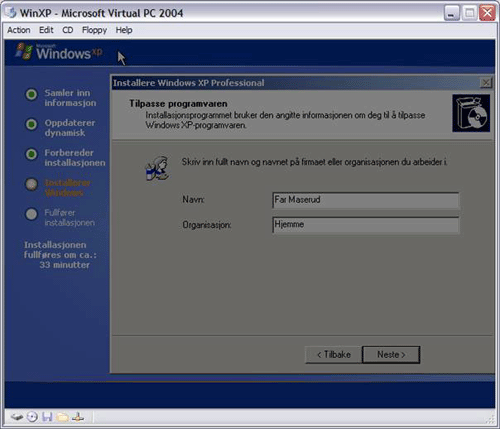The width and height of the screenshot is (500, 429).
Task: Click the Samler inn informasjon step bullet
Action: [31, 94]
